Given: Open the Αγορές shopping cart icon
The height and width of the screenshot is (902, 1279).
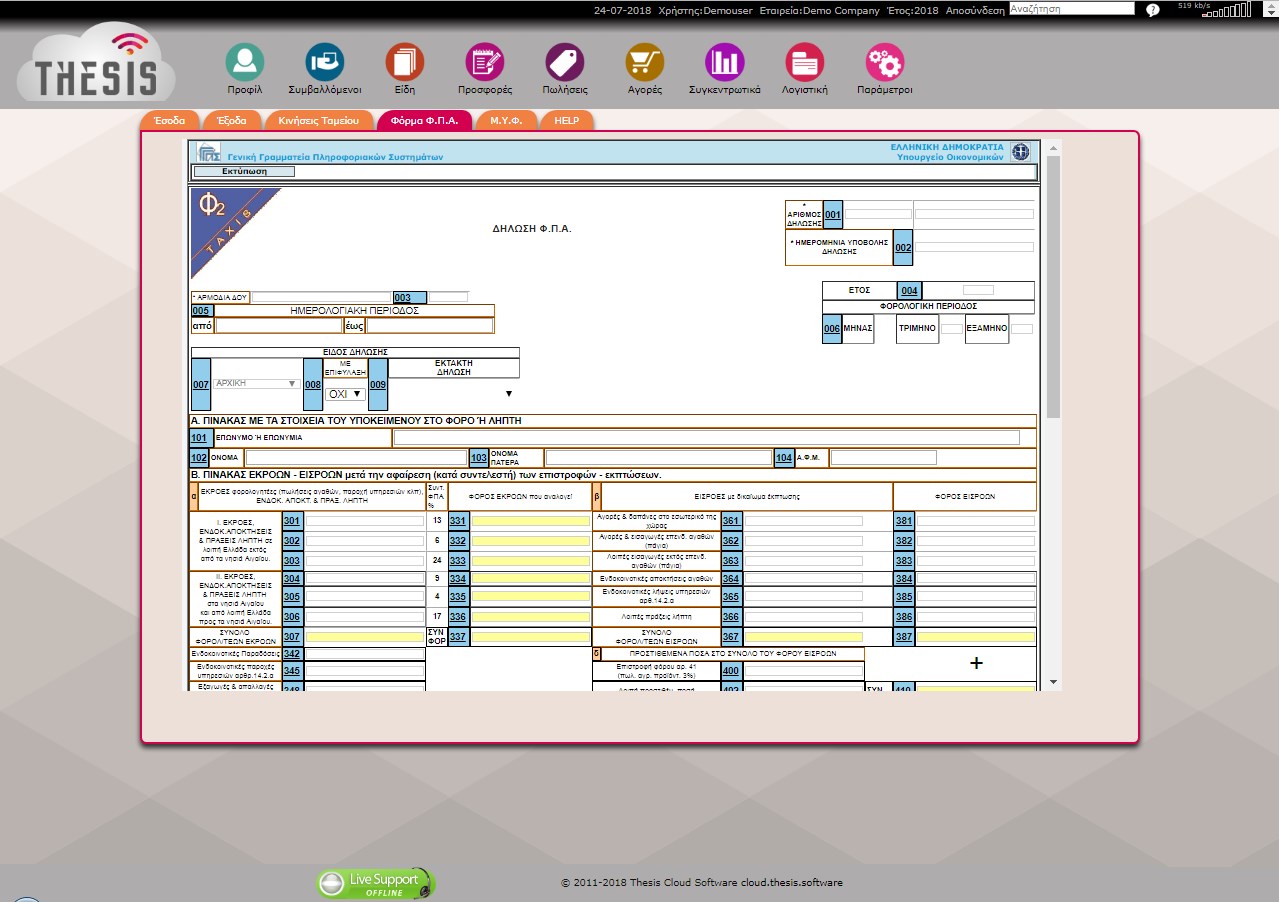Looking at the screenshot, I should click(645, 63).
